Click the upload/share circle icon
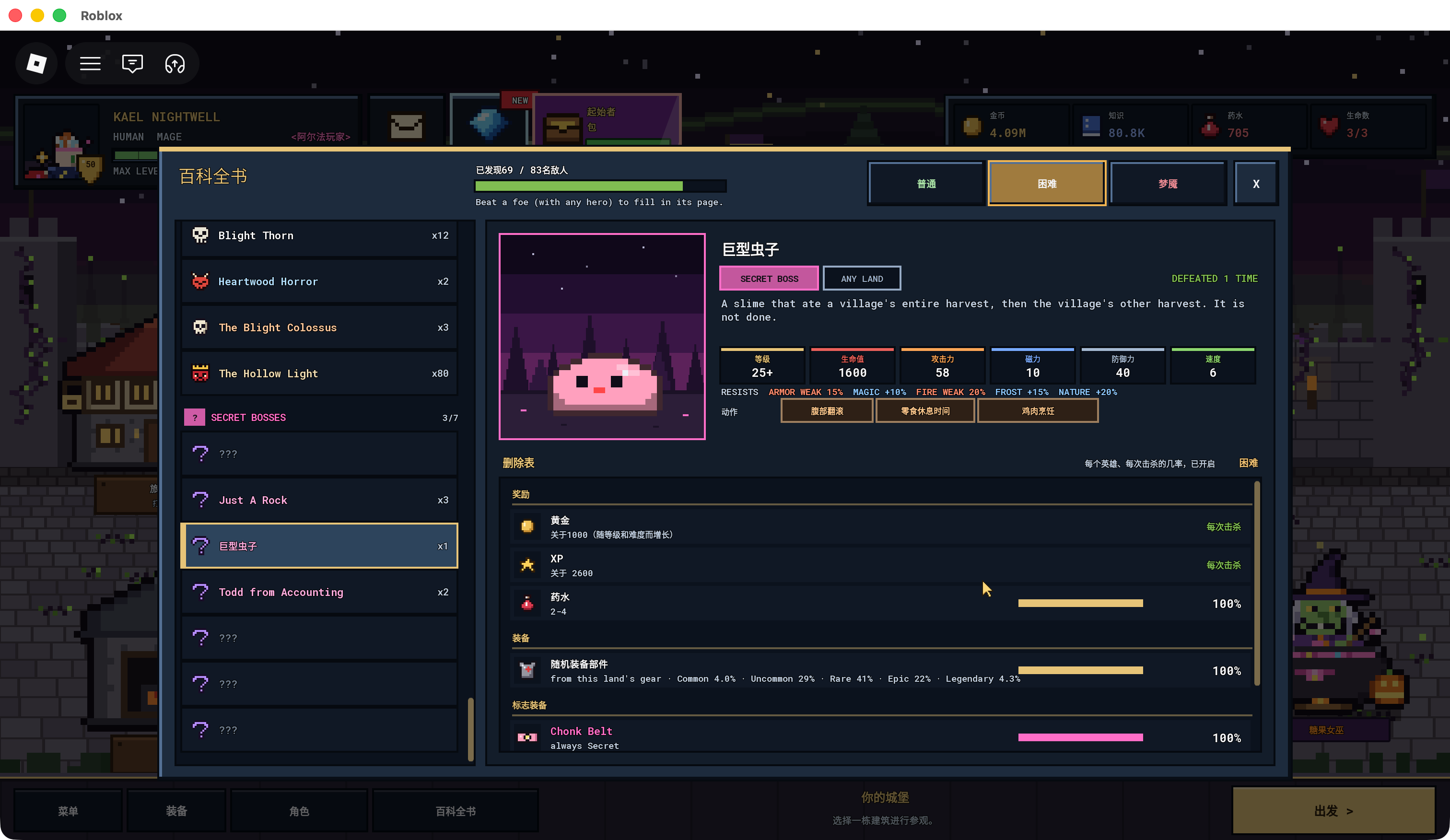This screenshot has height=840, width=1450. point(175,63)
